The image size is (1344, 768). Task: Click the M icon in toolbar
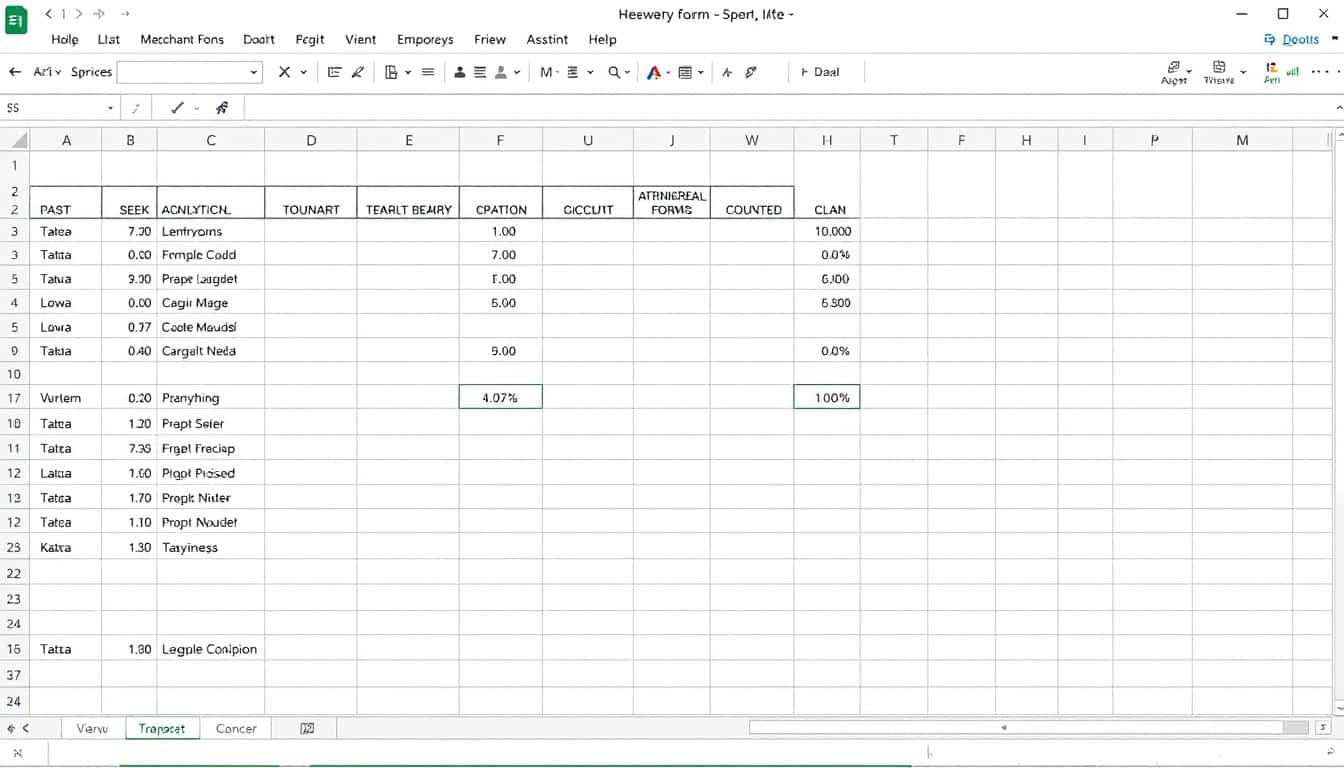tap(546, 72)
